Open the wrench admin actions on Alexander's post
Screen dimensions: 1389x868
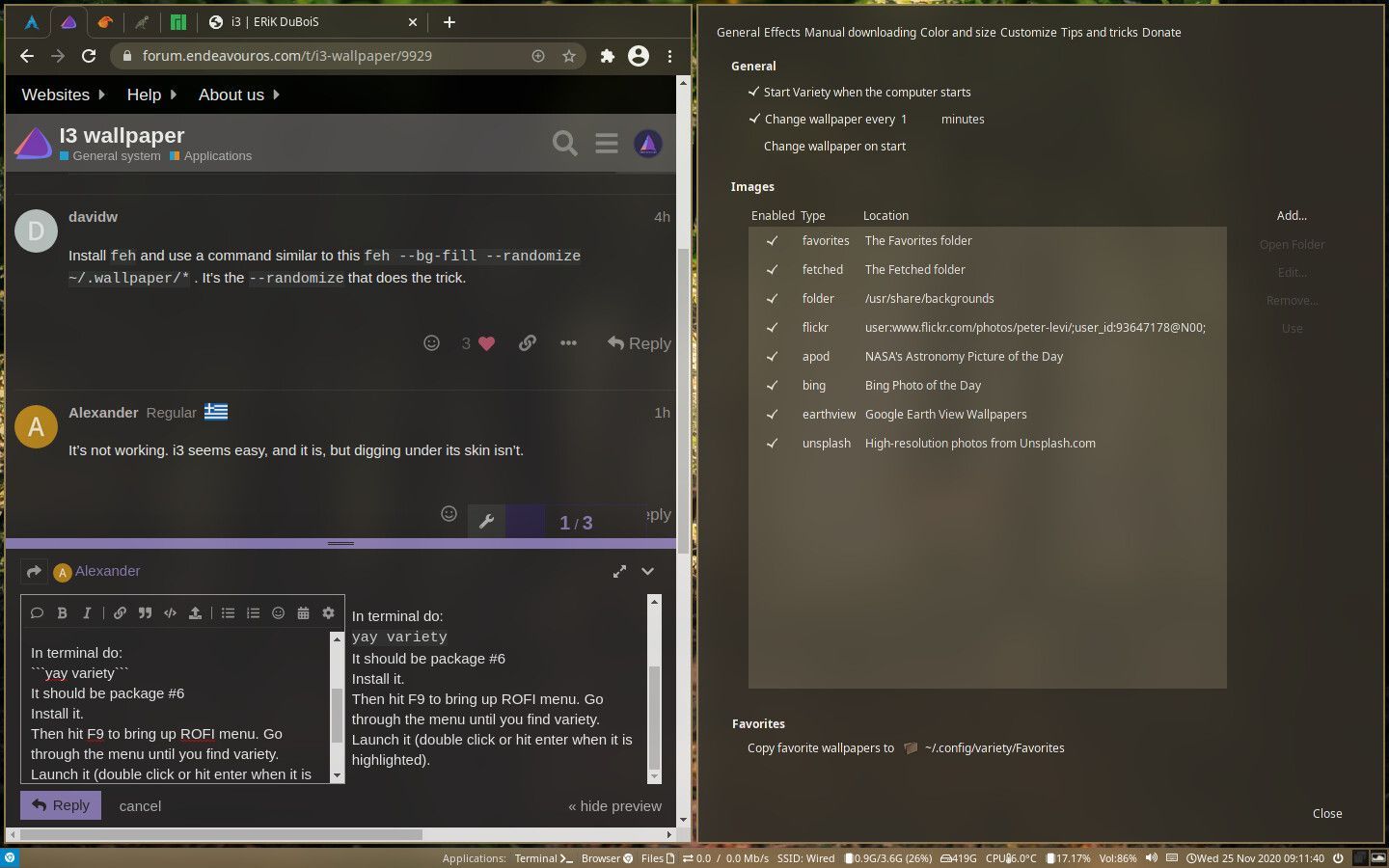tap(486, 521)
